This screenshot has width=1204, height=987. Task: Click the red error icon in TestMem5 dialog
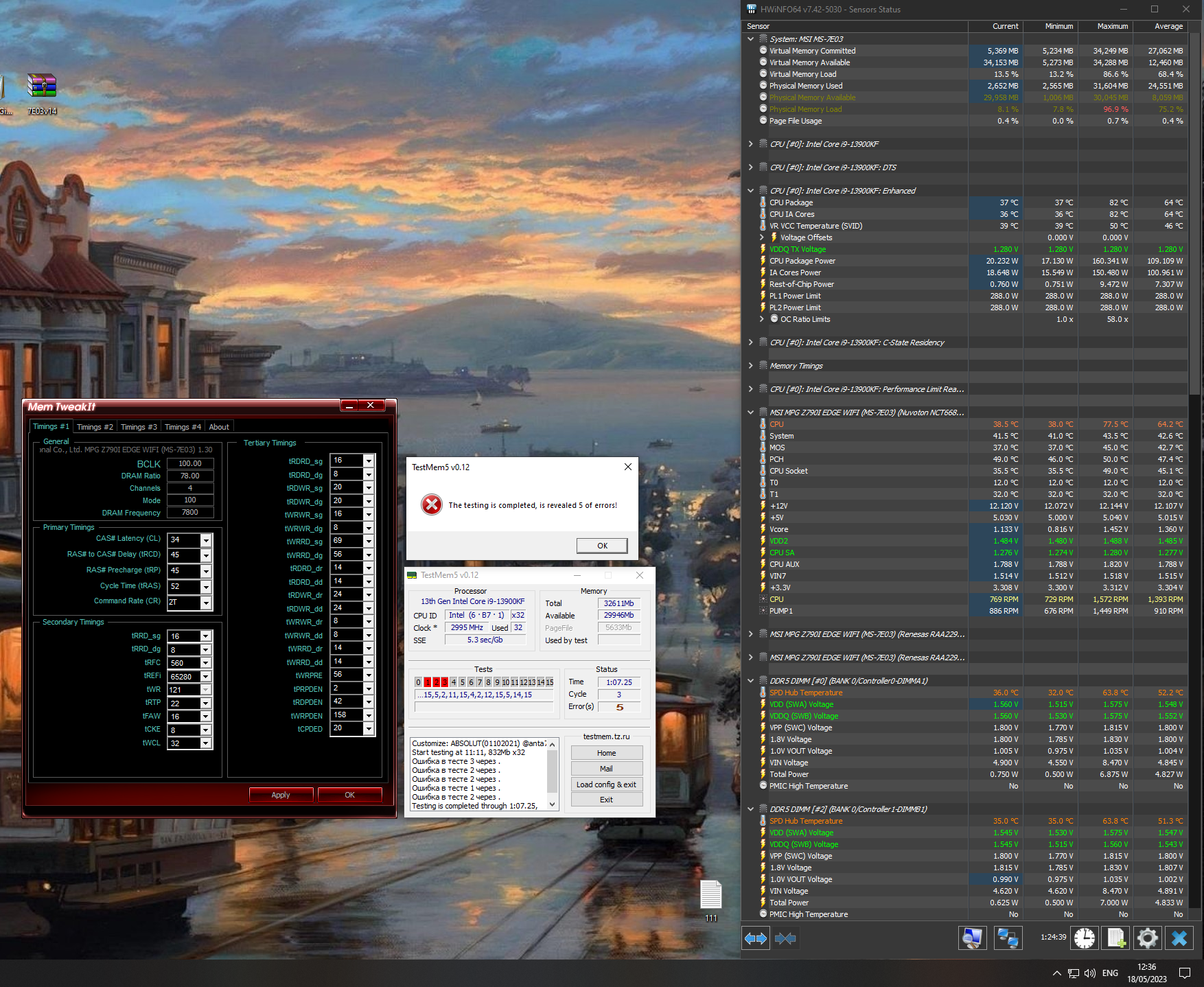[x=432, y=504]
